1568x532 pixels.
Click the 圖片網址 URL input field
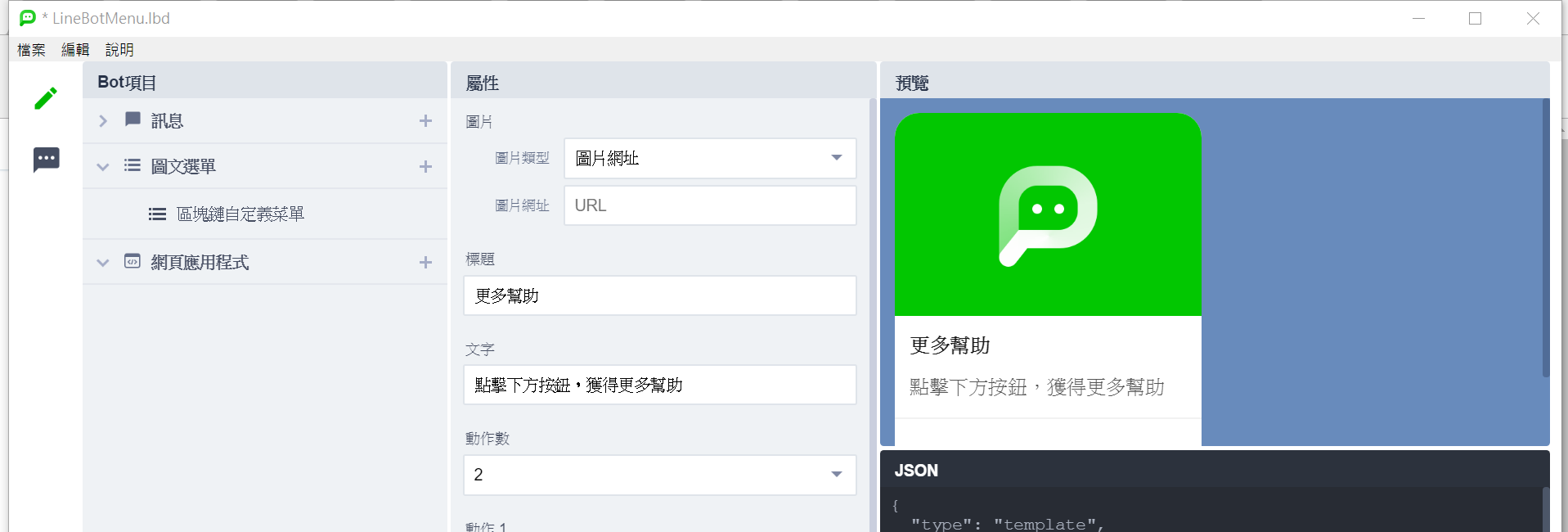coord(710,205)
